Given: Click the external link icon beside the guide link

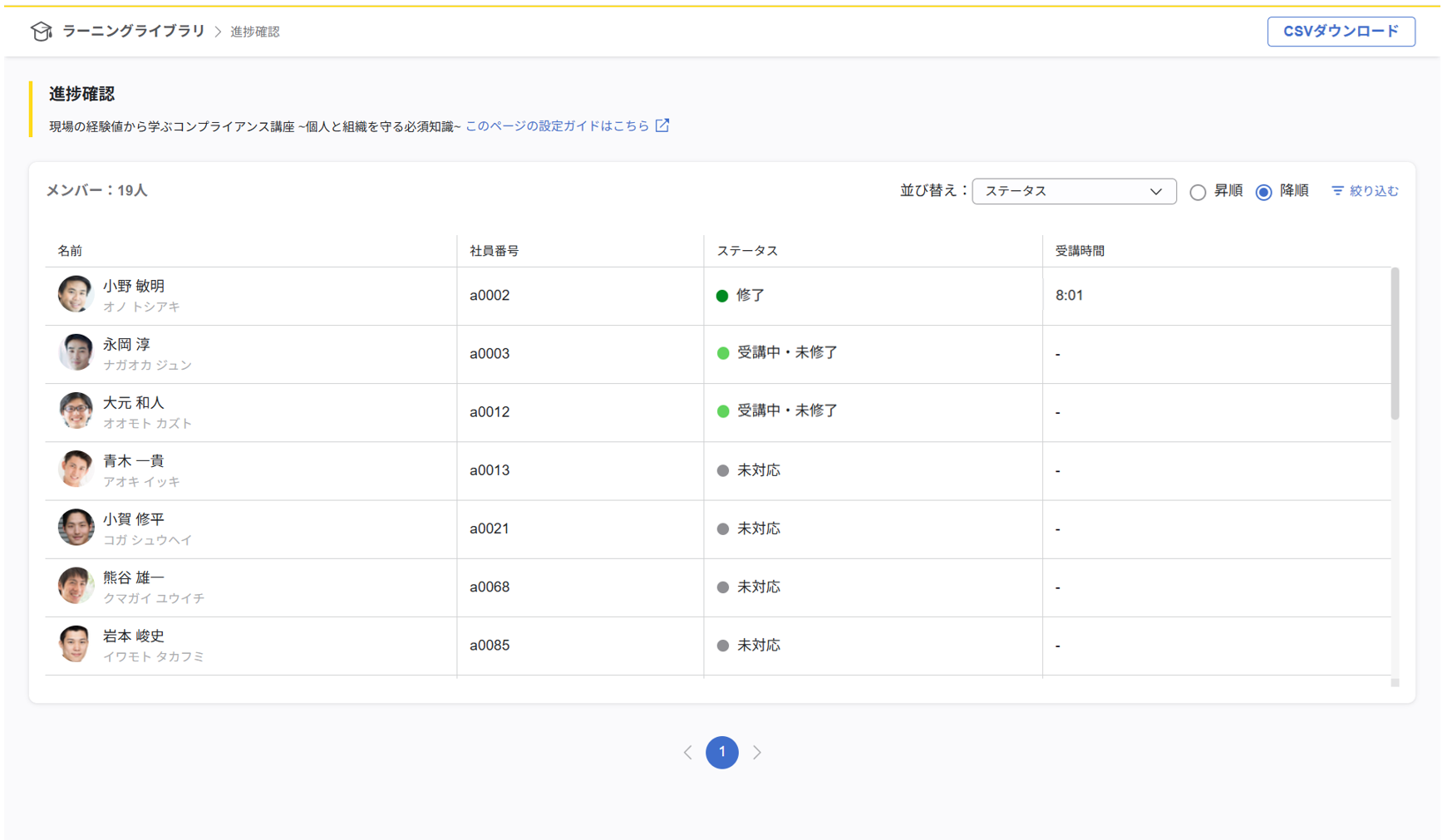Looking at the screenshot, I should (x=662, y=125).
